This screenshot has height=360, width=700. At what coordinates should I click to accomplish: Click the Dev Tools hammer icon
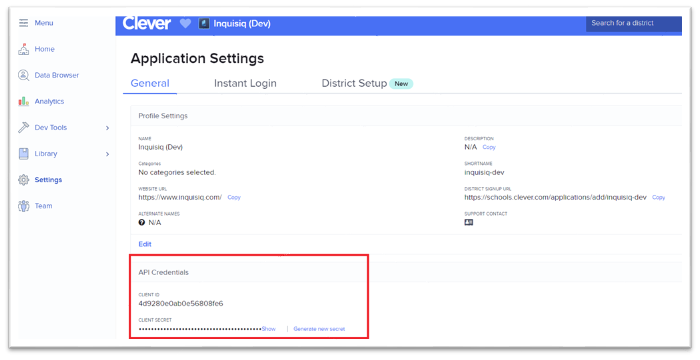(23, 127)
